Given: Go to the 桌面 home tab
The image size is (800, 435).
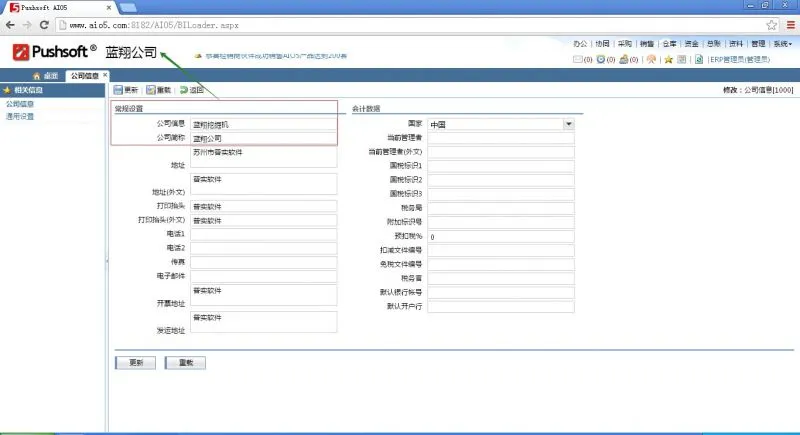Looking at the screenshot, I should pyautogui.click(x=45, y=76).
